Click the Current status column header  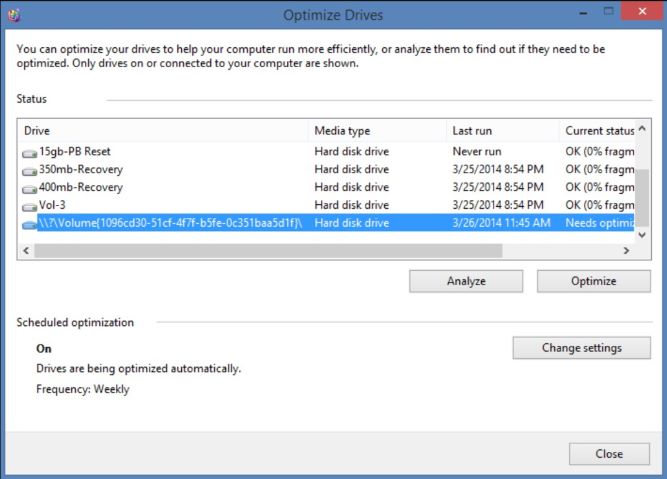(x=600, y=131)
